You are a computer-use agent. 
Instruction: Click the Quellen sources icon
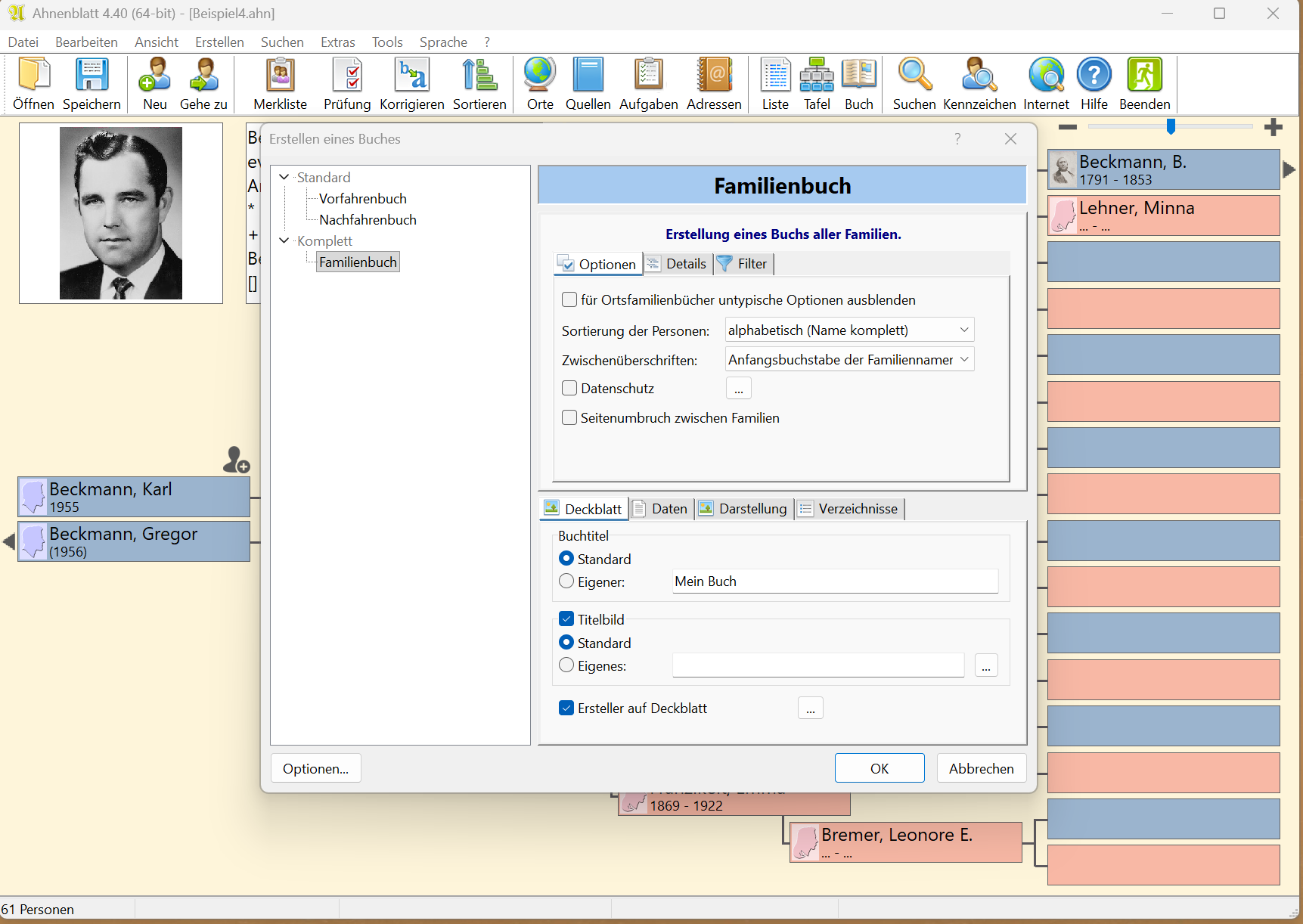coord(588,84)
